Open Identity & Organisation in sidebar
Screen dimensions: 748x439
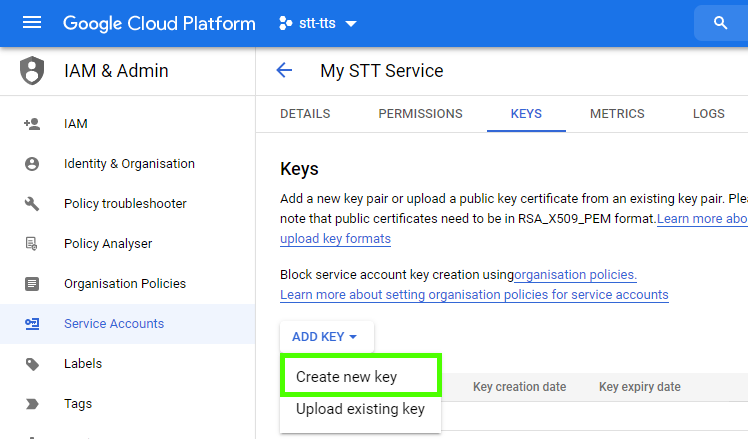pos(127,164)
